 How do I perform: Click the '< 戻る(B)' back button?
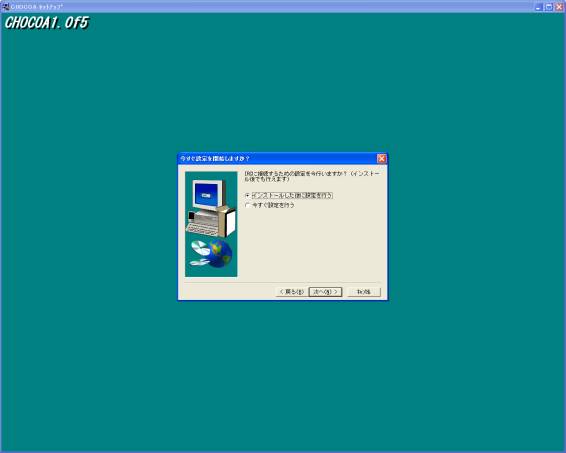292,292
